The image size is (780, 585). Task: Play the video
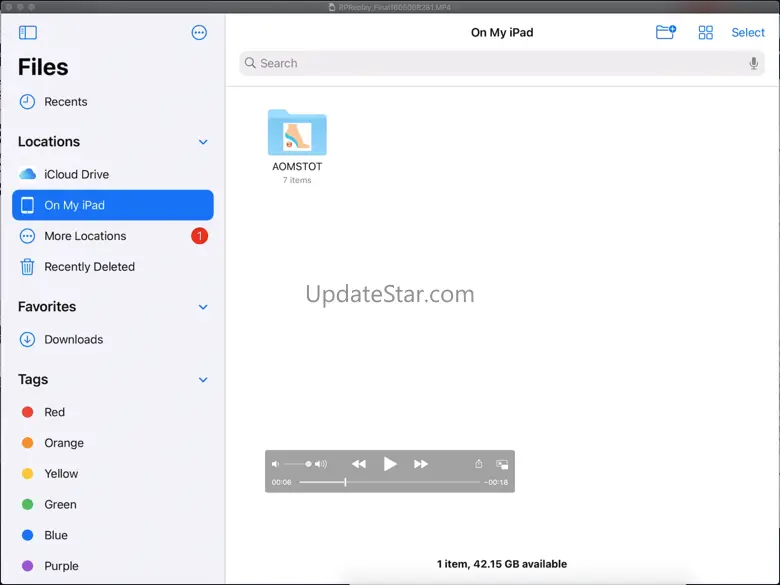click(x=390, y=464)
